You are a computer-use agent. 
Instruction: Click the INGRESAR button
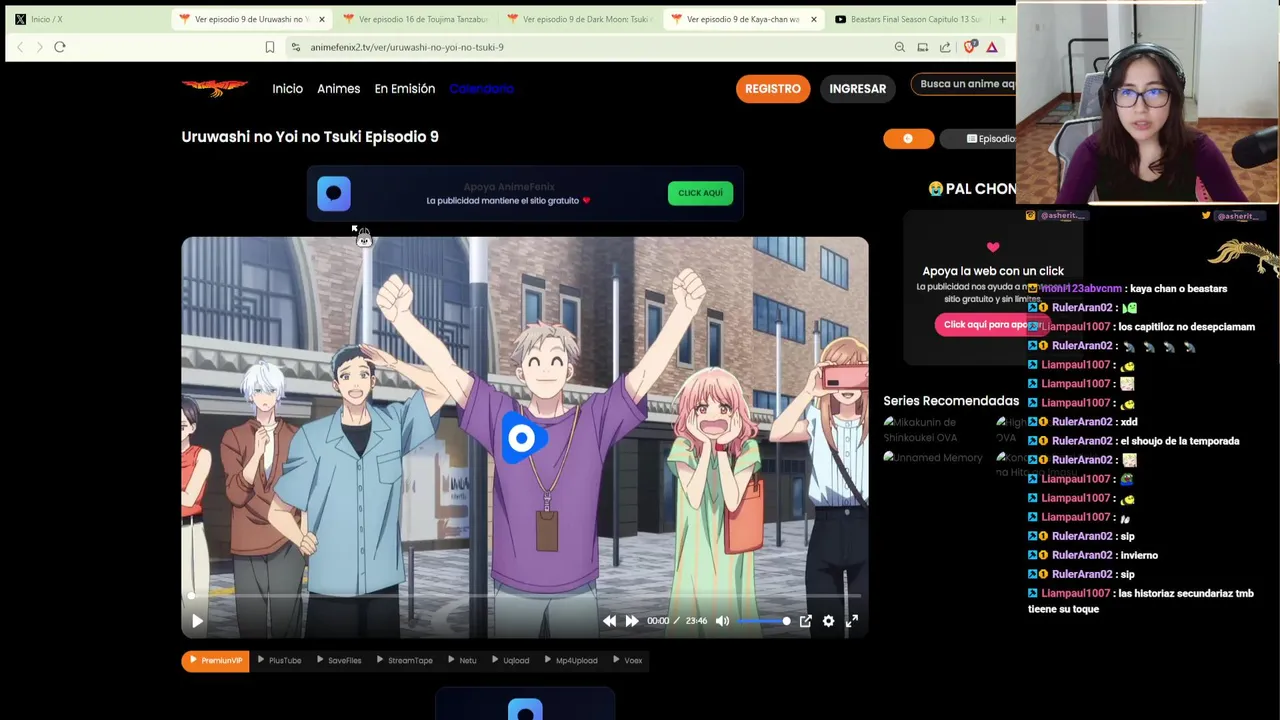click(857, 89)
